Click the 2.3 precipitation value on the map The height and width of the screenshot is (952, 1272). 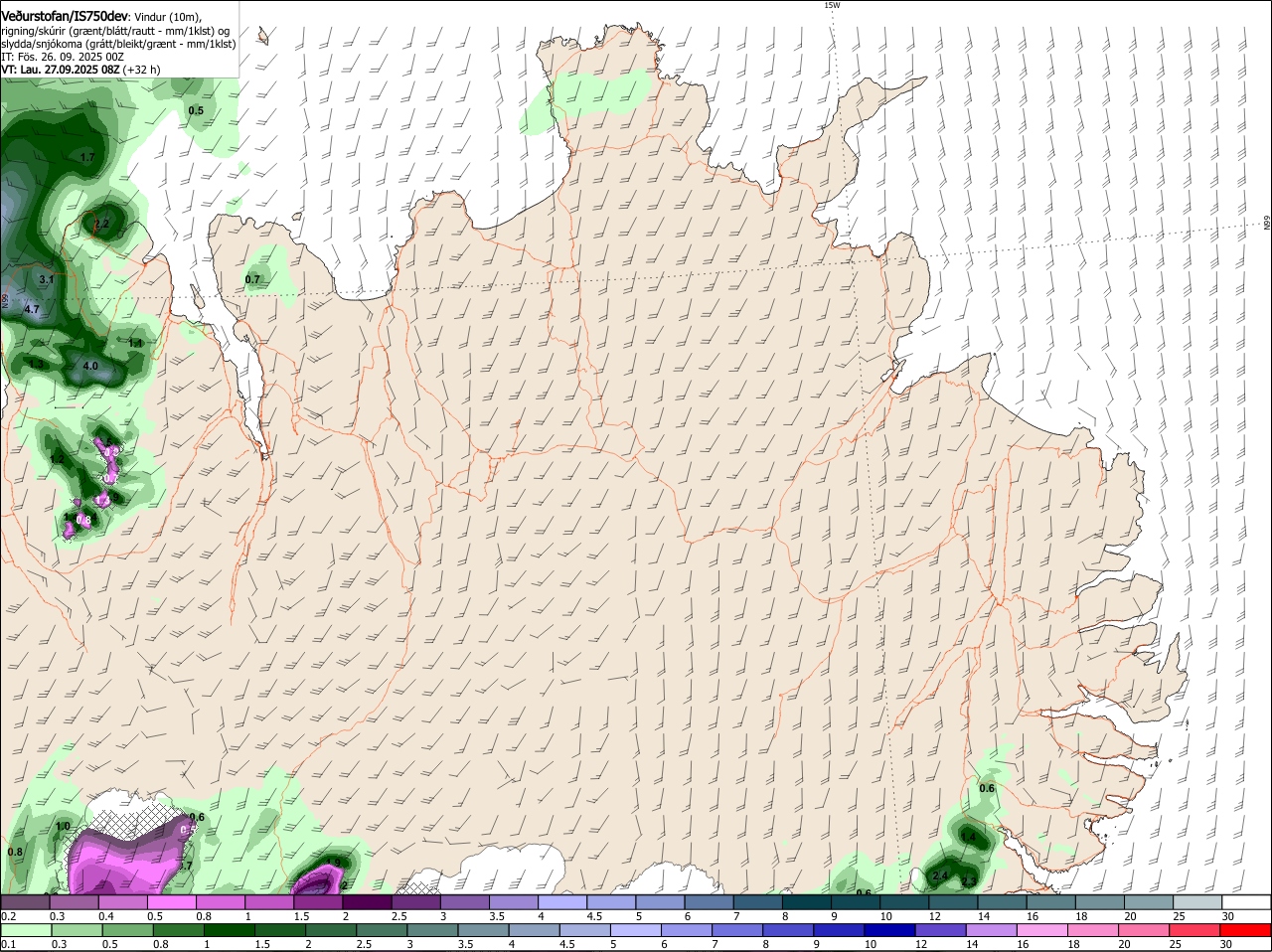click(969, 881)
